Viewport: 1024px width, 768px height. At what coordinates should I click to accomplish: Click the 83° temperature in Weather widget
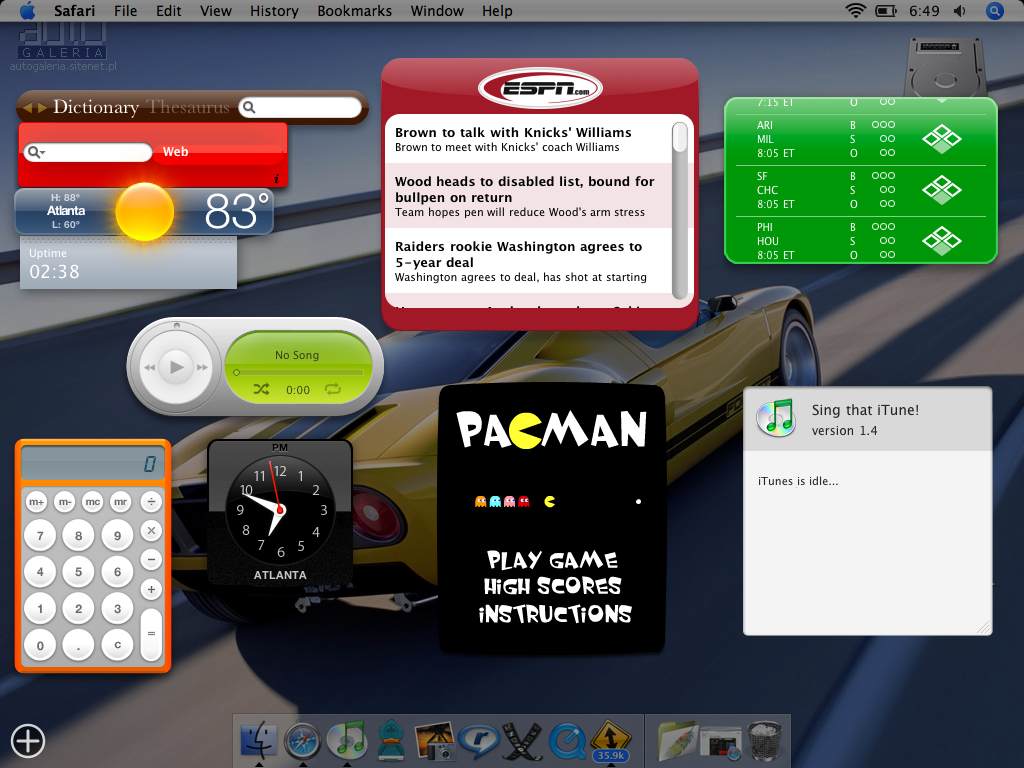pos(236,211)
